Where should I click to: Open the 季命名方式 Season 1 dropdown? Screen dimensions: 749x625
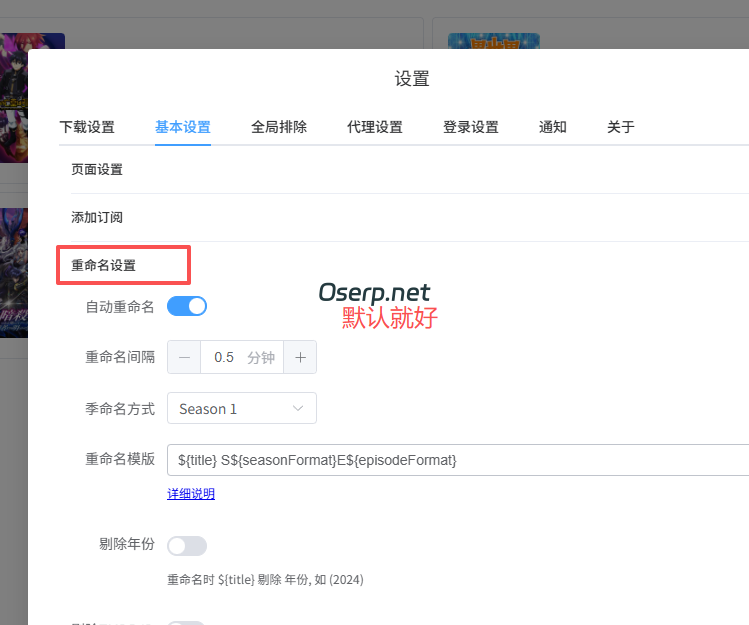(x=242, y=408)
